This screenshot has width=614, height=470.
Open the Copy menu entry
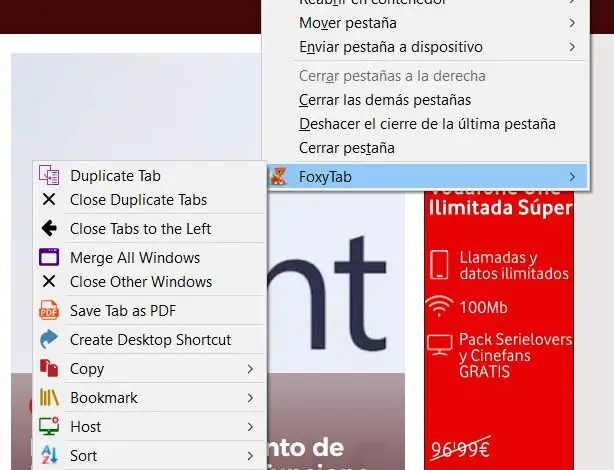point(150,369)
